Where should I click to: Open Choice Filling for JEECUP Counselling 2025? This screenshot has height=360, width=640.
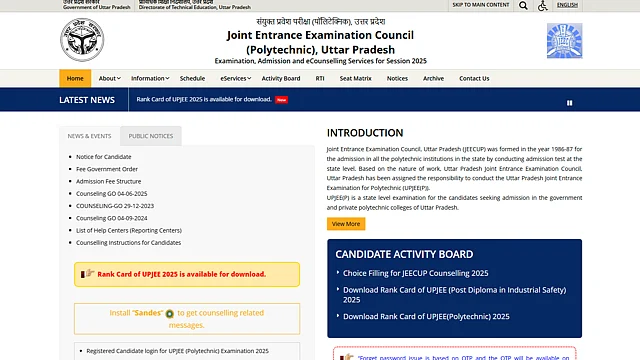416,273
